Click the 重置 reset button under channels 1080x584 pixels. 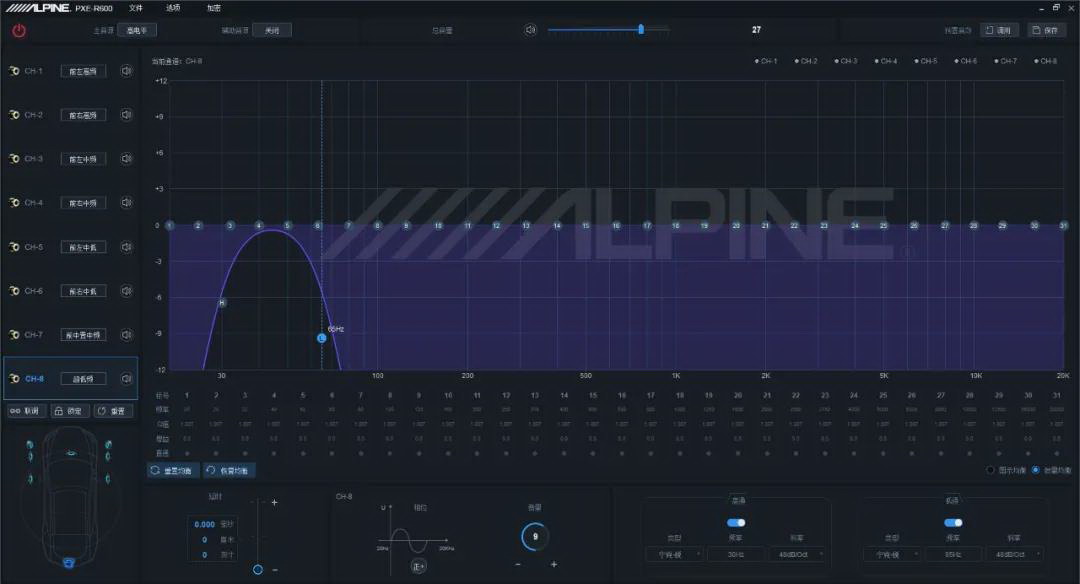(112, 410)
